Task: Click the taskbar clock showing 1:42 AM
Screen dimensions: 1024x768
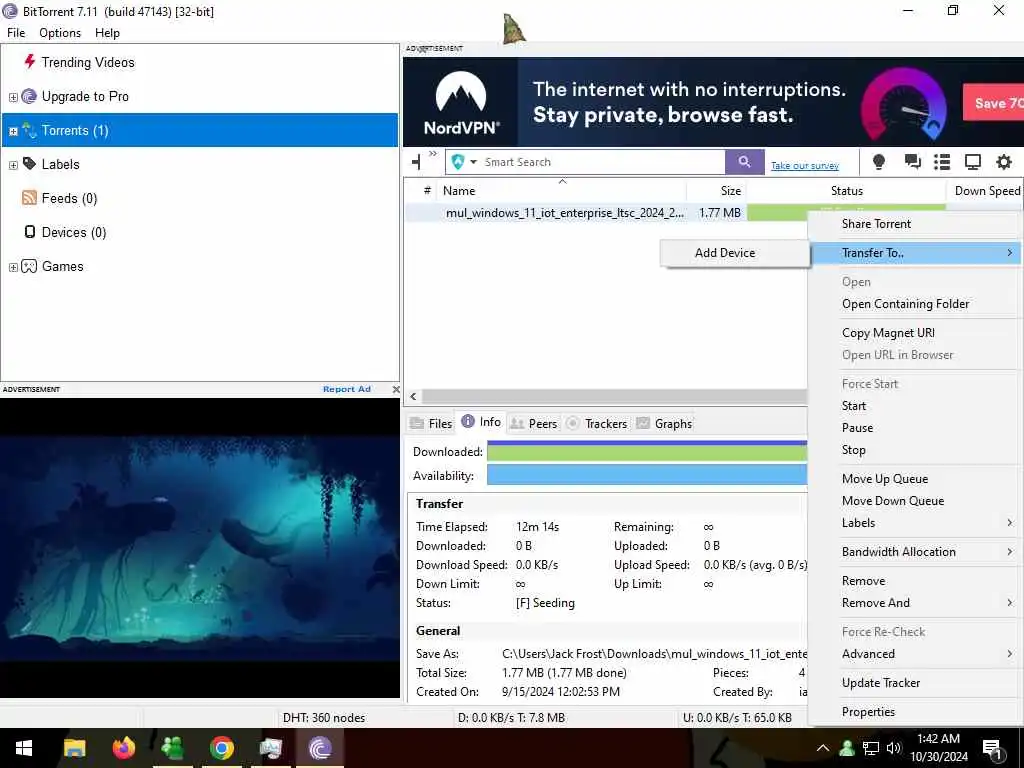Action: click(938, 748)
